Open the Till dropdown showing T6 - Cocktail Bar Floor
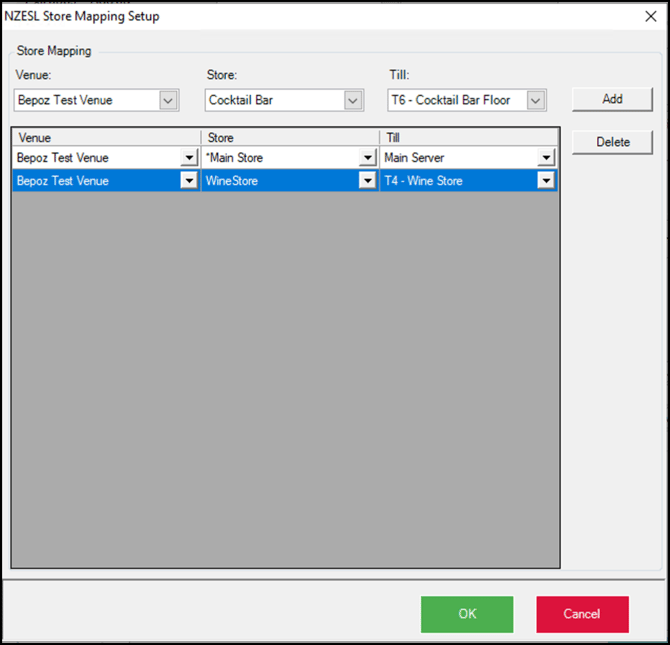 (536, 100)
